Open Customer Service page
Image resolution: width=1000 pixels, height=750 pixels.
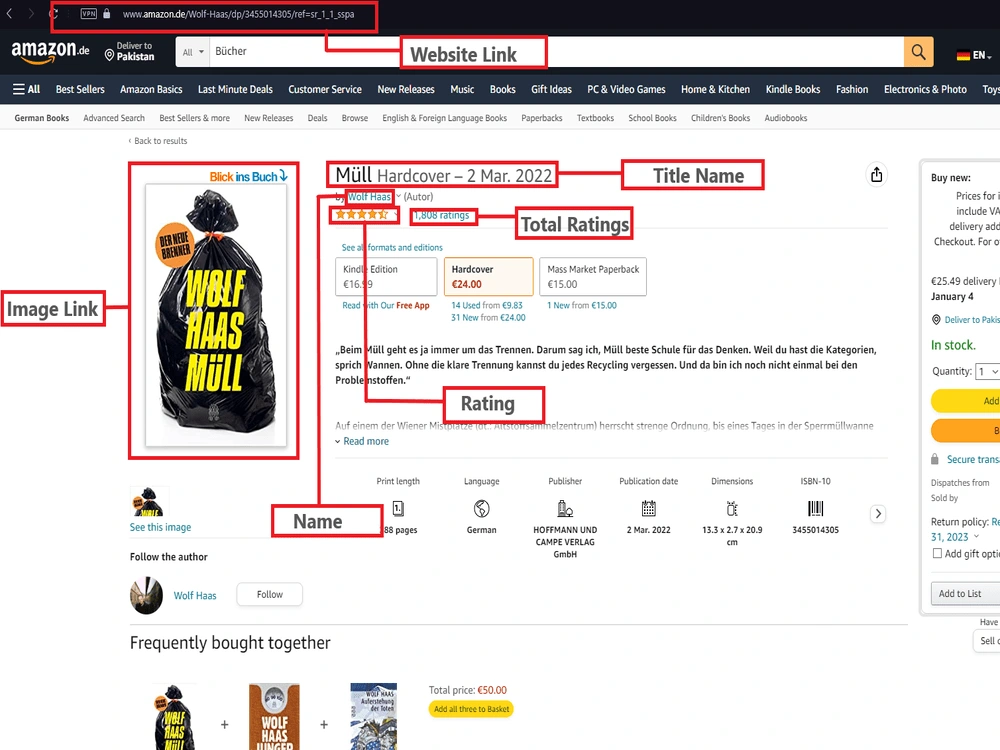point(325,89)
